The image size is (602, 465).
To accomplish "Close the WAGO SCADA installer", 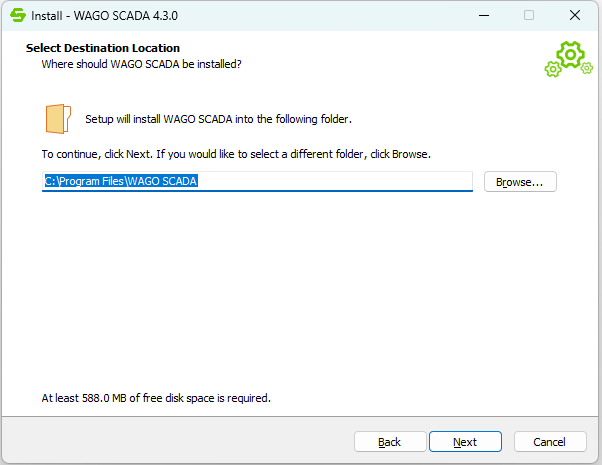I will tap(575, 15).
